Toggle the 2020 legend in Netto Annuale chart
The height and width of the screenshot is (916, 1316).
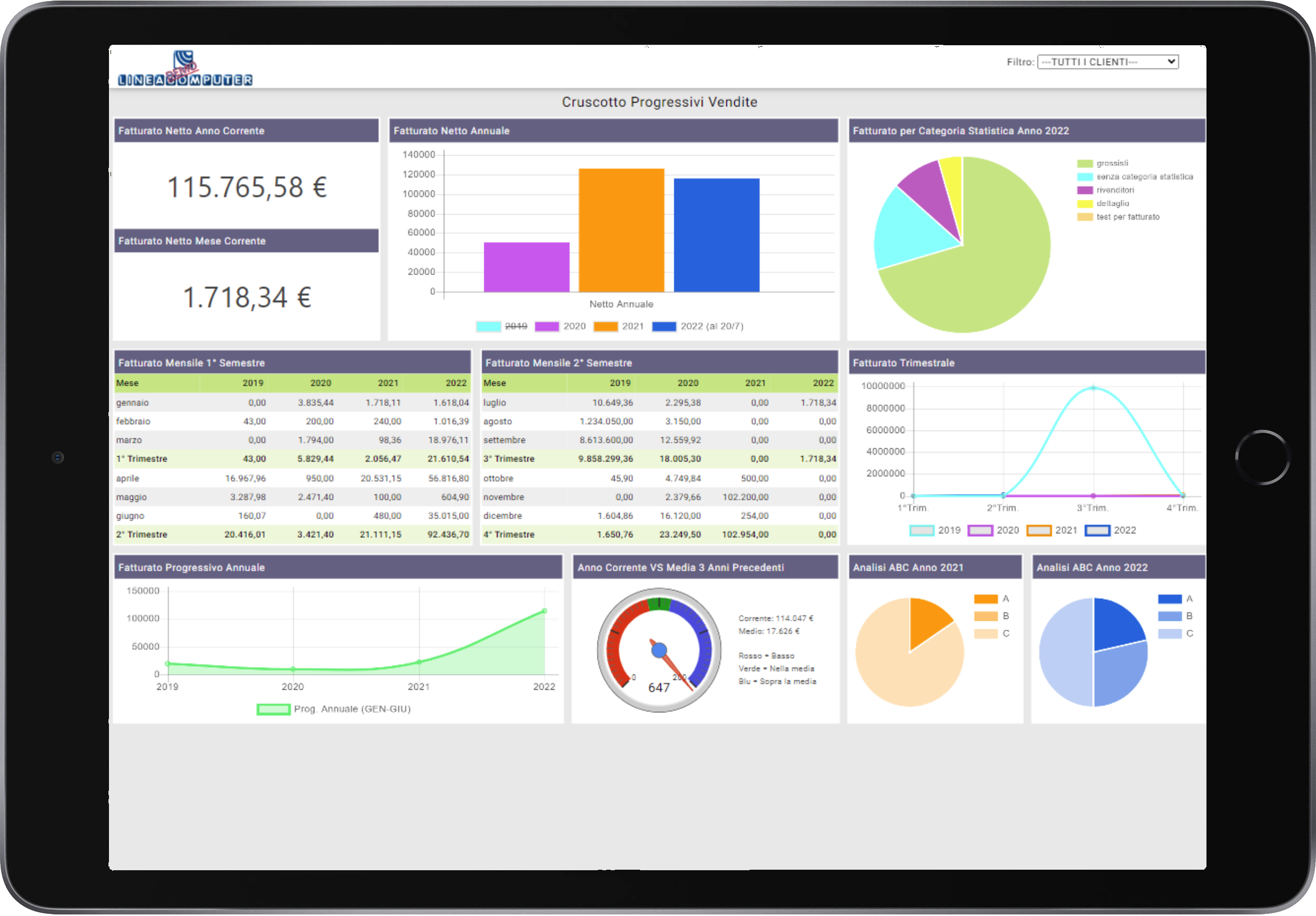coord(560,327)
